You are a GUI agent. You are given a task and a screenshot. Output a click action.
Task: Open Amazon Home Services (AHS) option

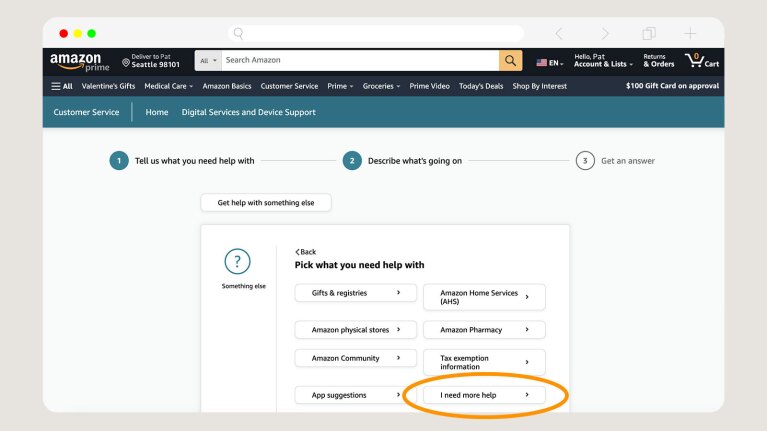484,297
